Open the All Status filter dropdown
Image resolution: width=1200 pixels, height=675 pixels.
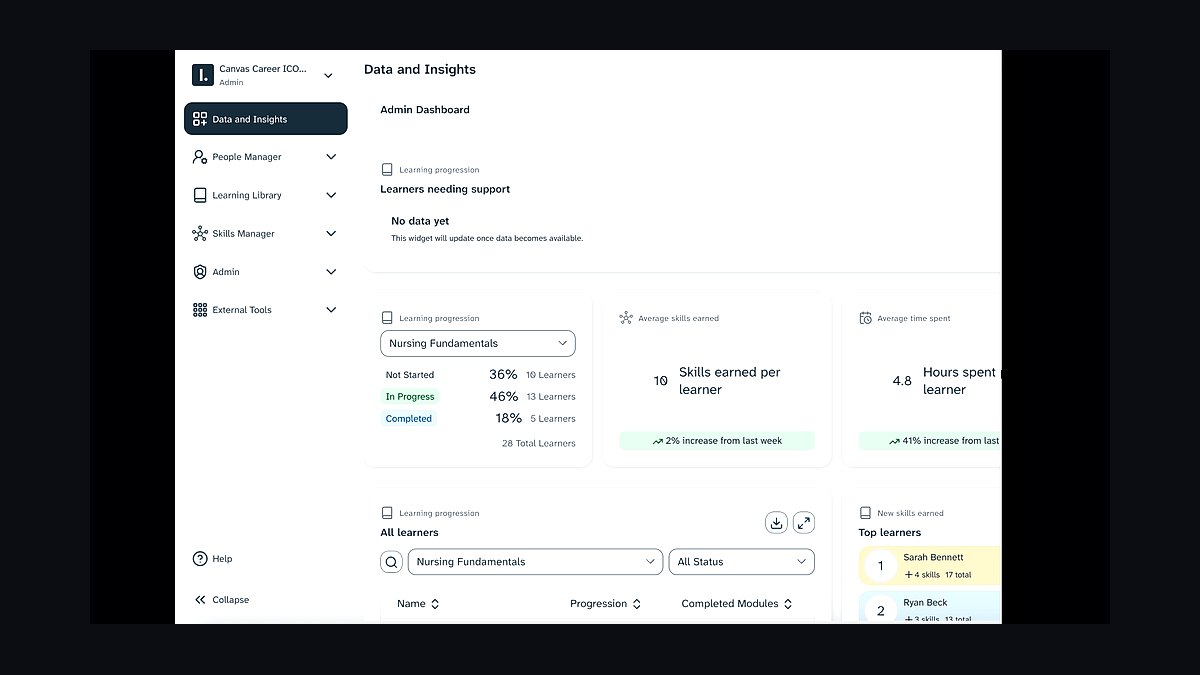coord(742,562)
